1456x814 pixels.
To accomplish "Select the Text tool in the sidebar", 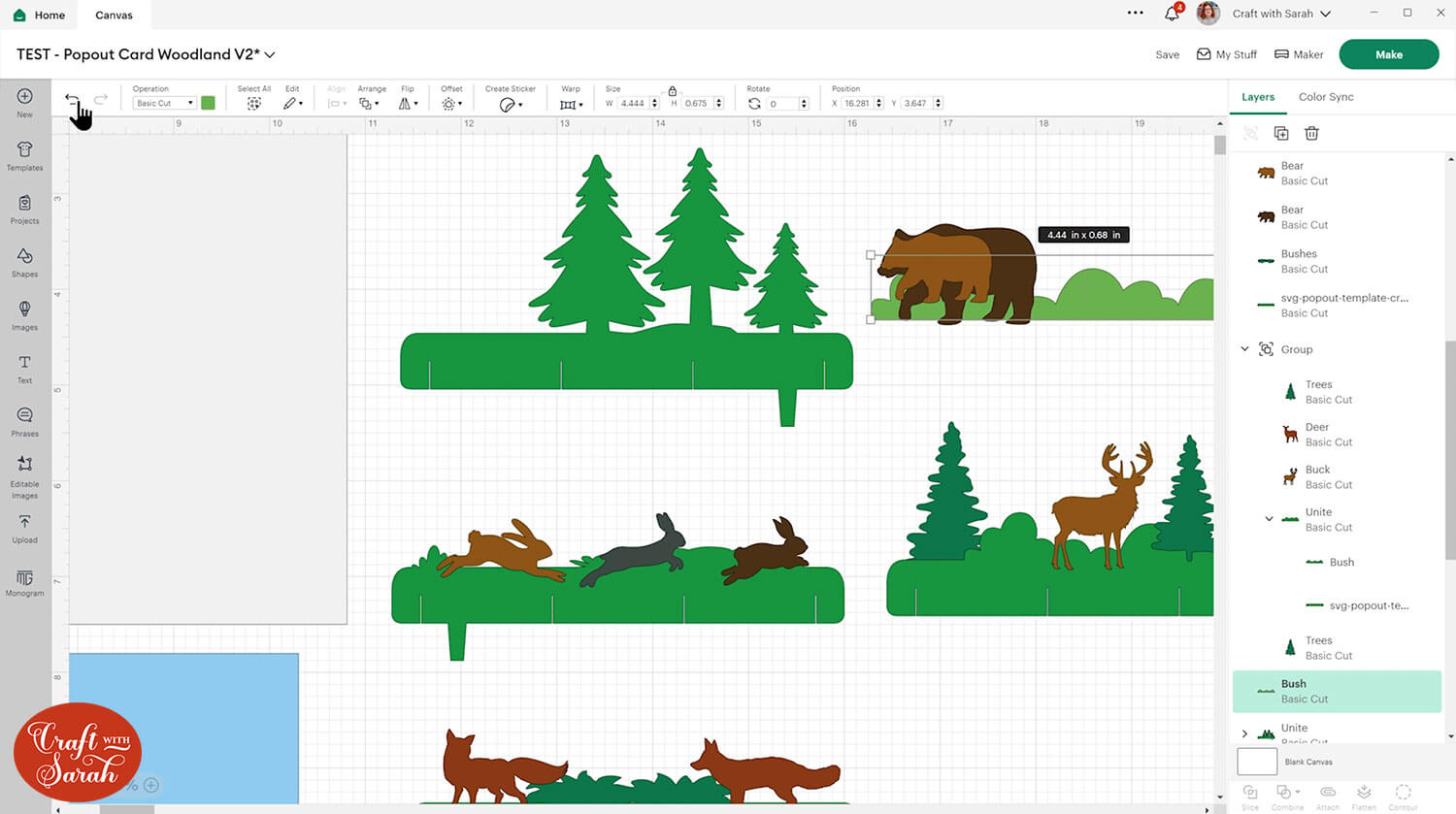I will point(24,369).
